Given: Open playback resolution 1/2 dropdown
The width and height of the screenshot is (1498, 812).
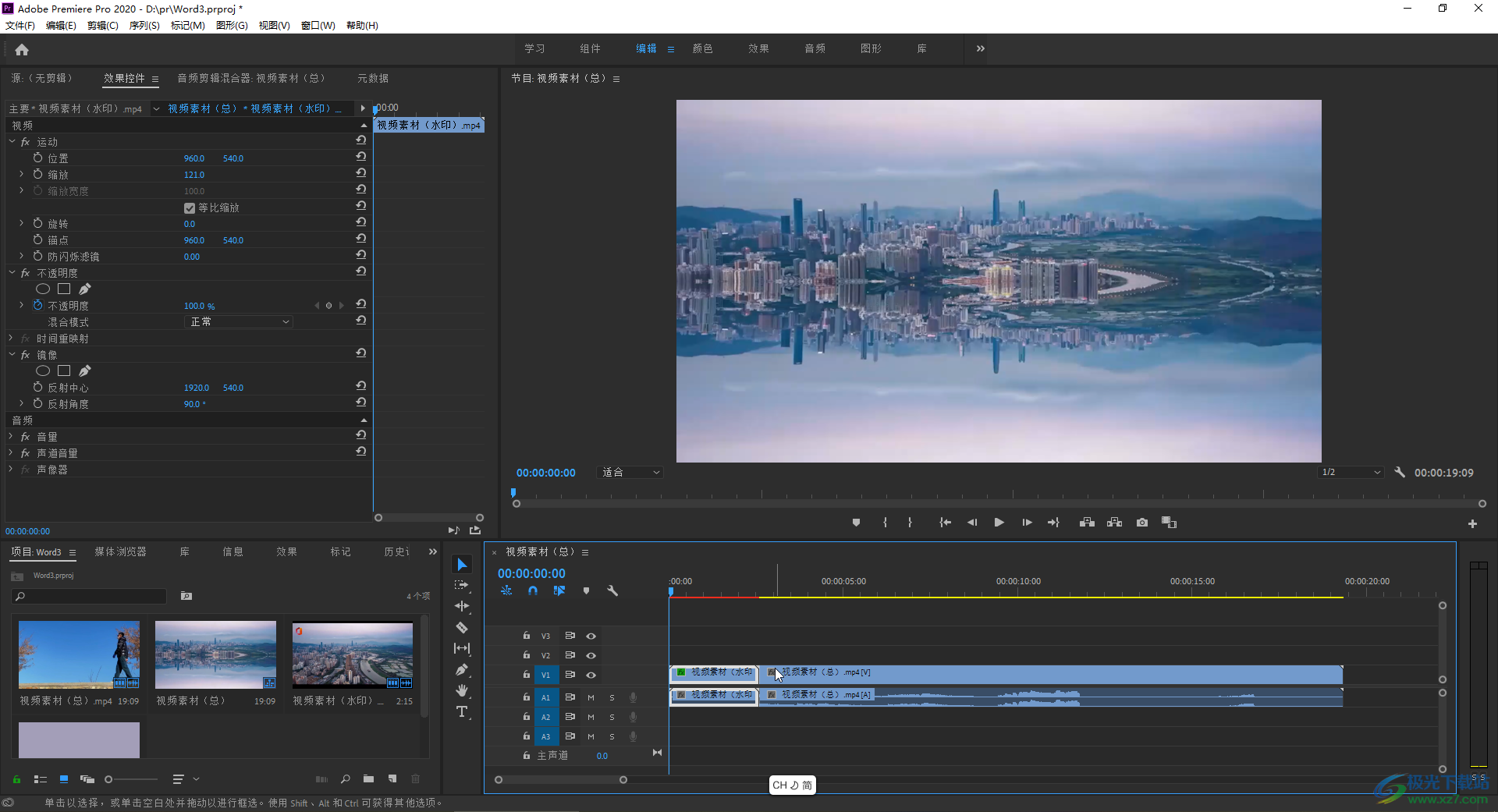Looking at the screenshot, I should click(1351, 473).
